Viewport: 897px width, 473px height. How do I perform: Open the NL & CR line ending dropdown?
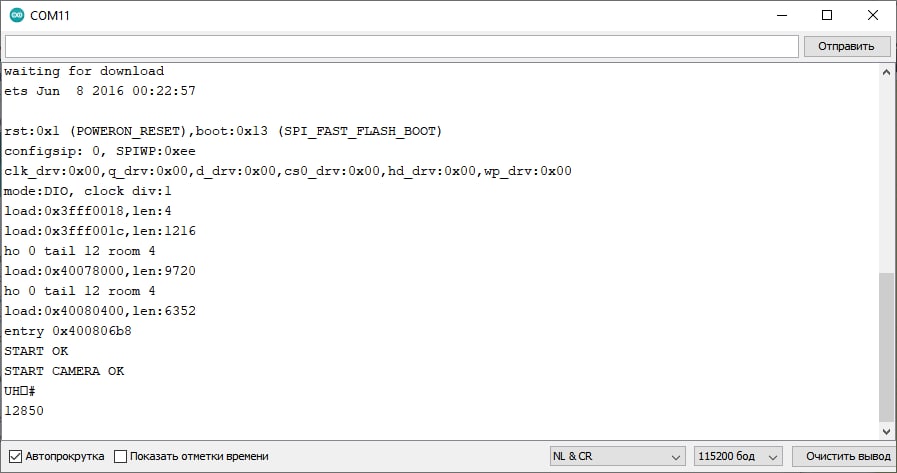click(x=617, y=456)
